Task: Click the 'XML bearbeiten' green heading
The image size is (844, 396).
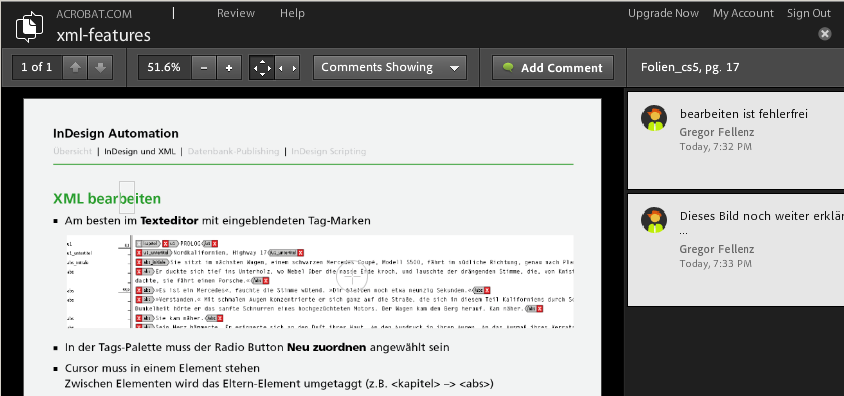Action: 107,199
